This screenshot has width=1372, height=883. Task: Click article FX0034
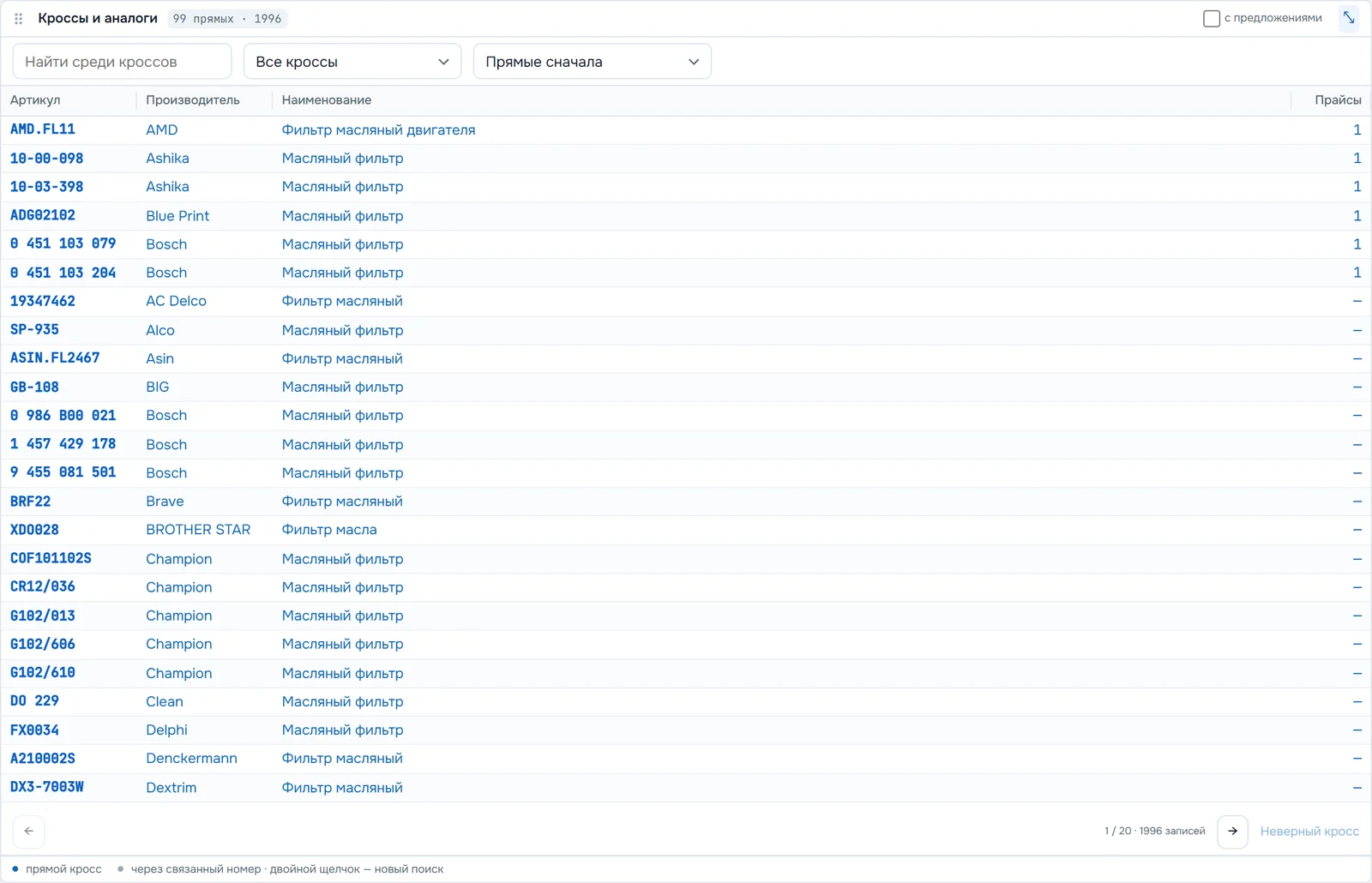pyautogui.click(x=35, y=730)
